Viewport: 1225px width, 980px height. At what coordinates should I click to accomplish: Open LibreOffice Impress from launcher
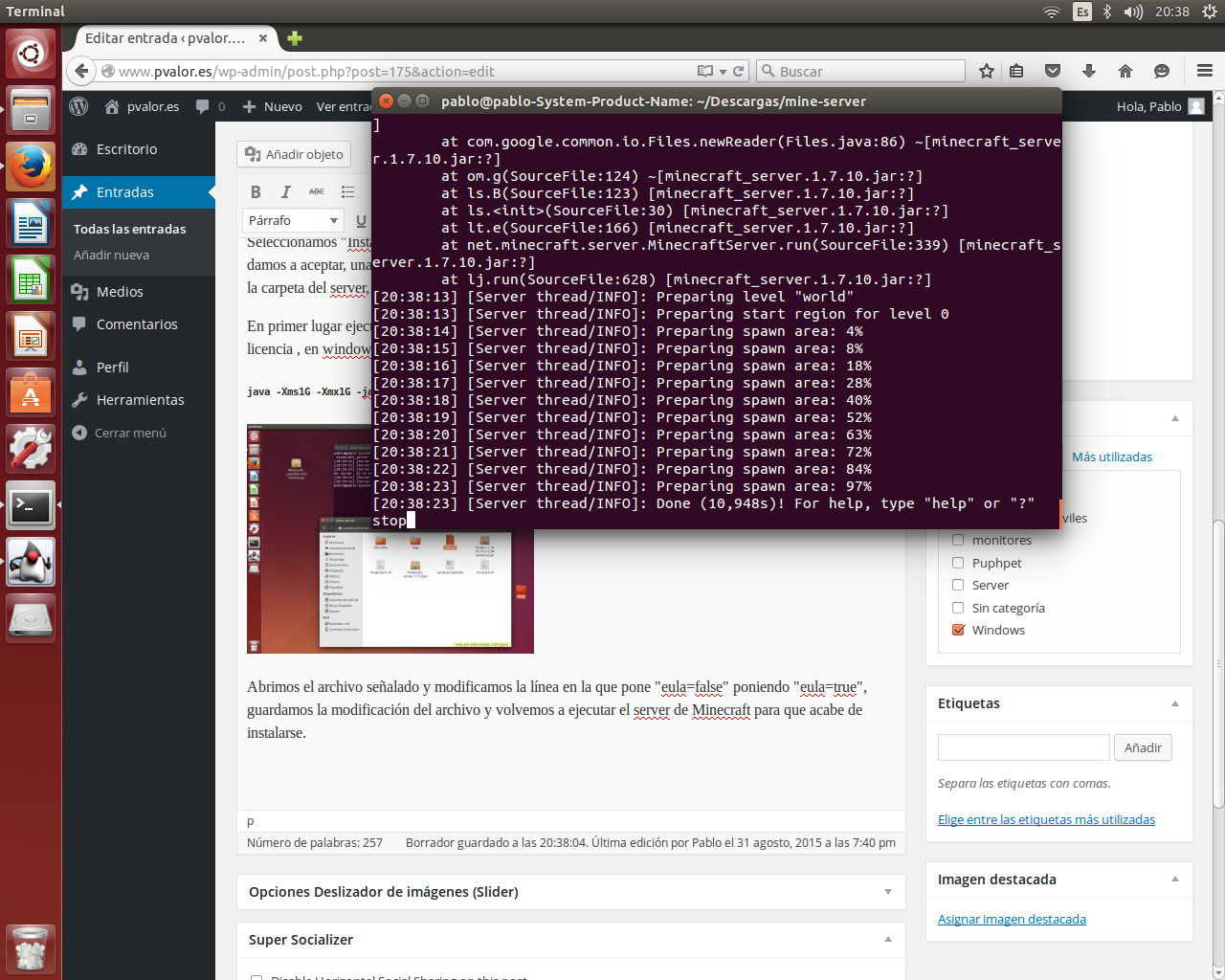31,336
